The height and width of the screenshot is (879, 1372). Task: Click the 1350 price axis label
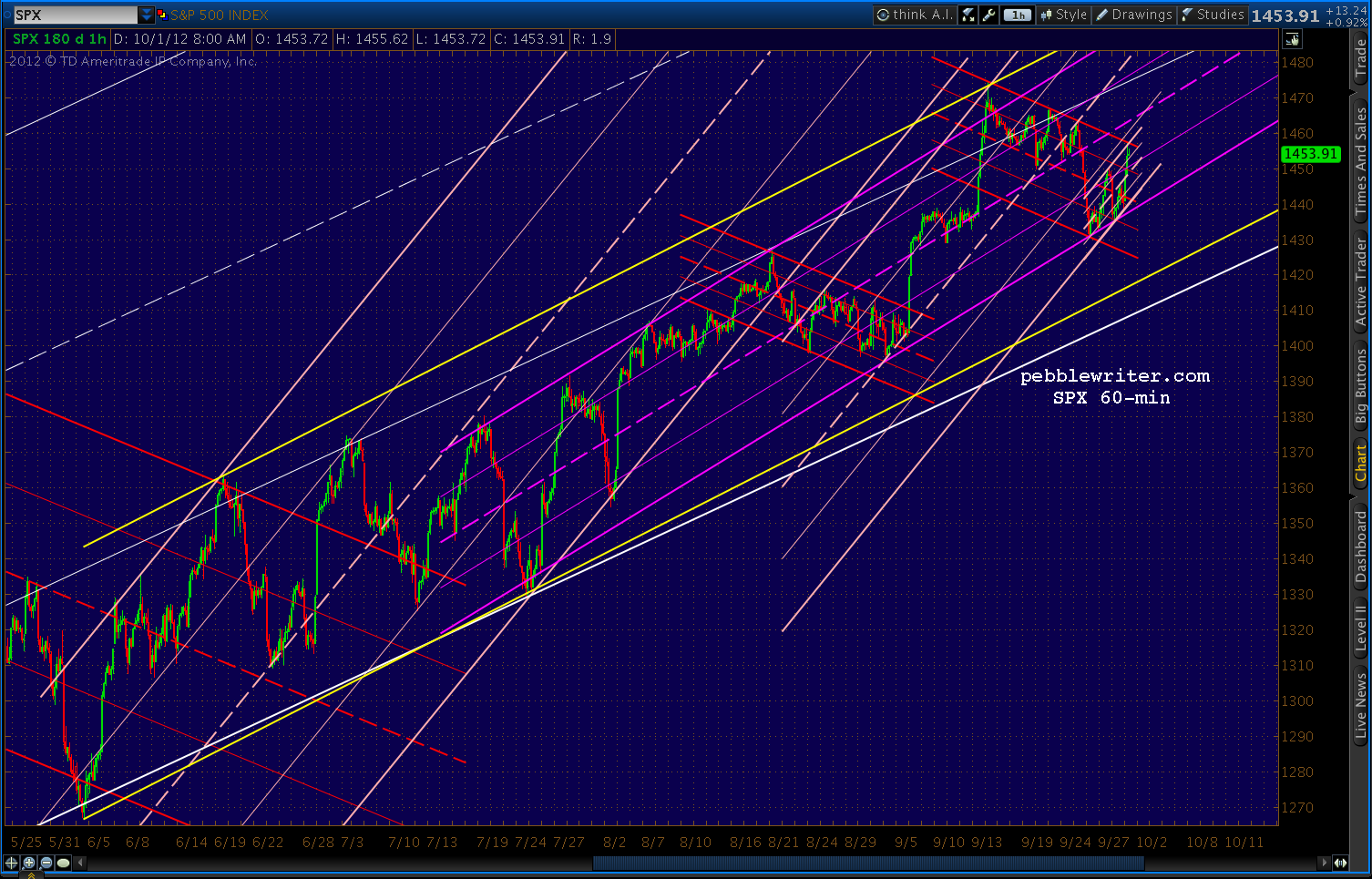click(x=1297, y=524)
